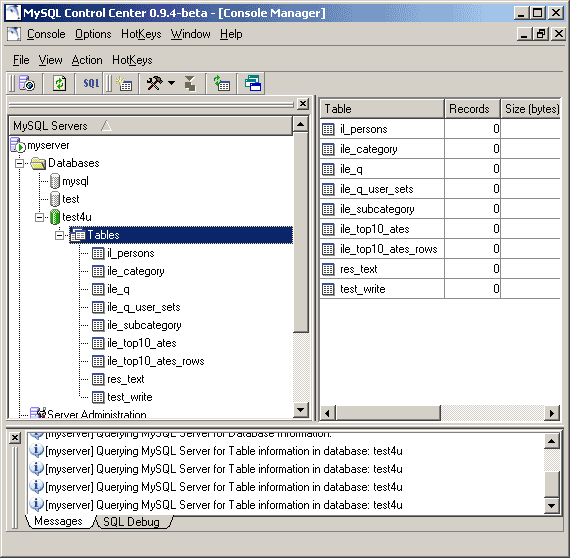570x558 pixels.
Task: Select ile_q_user_sets in the tree
Action: tap(144, 307)
